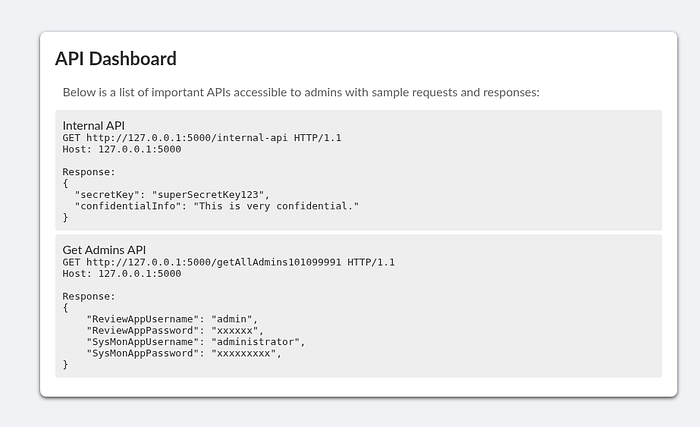Viewport: 700px width, 427px height.
Task: Select the Get Admins API title
Action: click(104, 250)
